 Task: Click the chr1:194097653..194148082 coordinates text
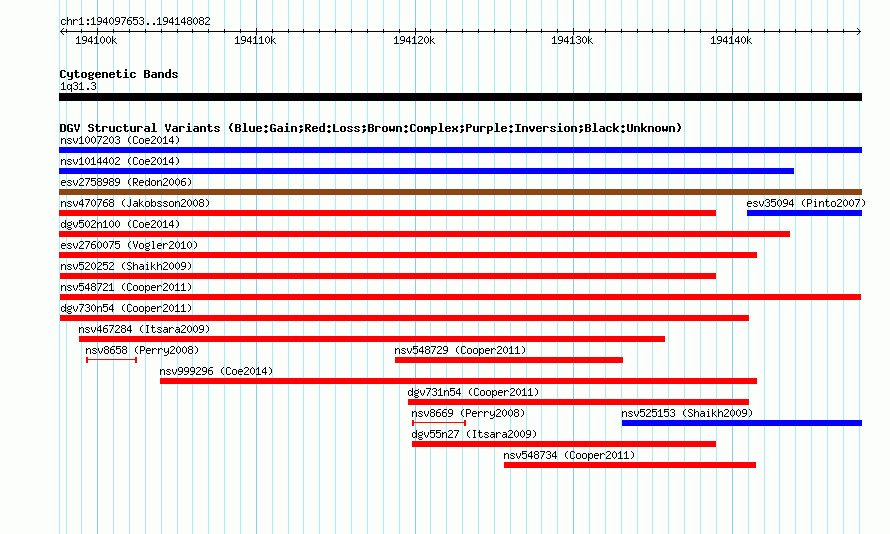135,21
